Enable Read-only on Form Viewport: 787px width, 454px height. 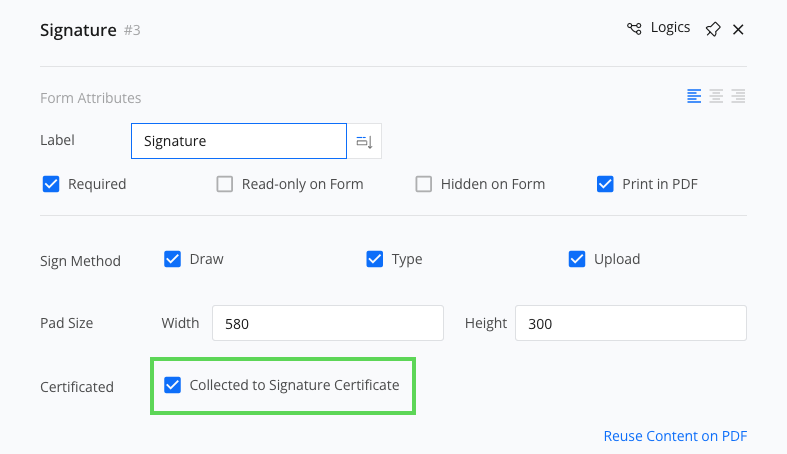(x=225, y=184)
